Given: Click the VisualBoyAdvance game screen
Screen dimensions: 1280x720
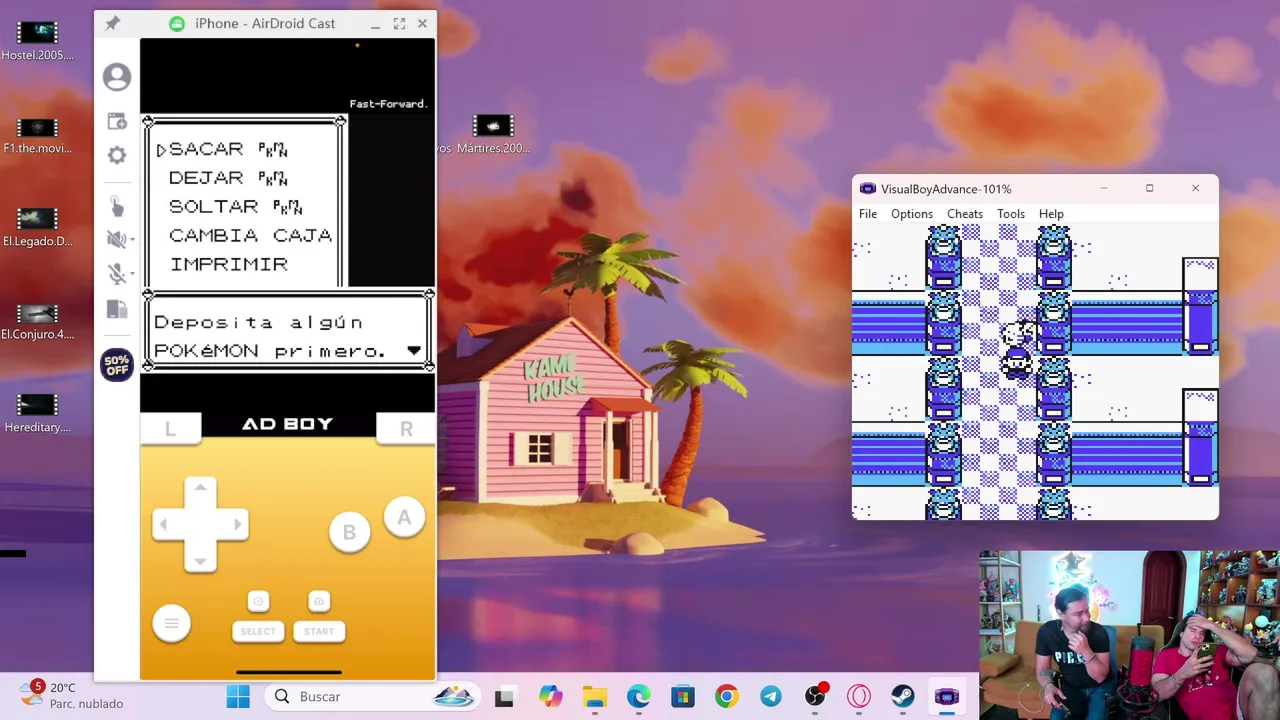Looking at the screenshot, I should click(1035, 372).
